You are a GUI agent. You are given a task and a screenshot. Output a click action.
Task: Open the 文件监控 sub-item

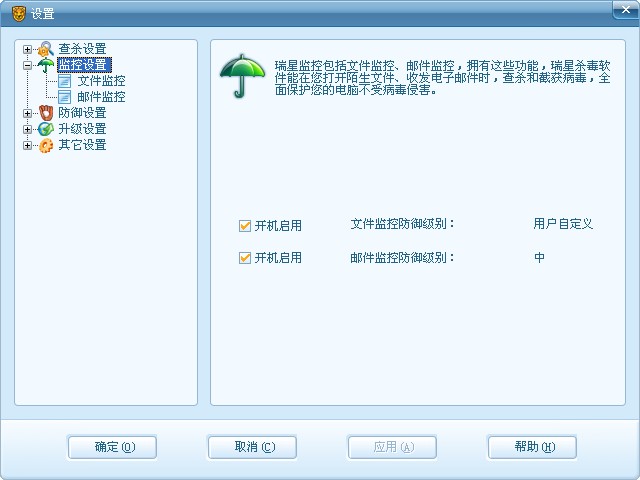pos(101,81)
